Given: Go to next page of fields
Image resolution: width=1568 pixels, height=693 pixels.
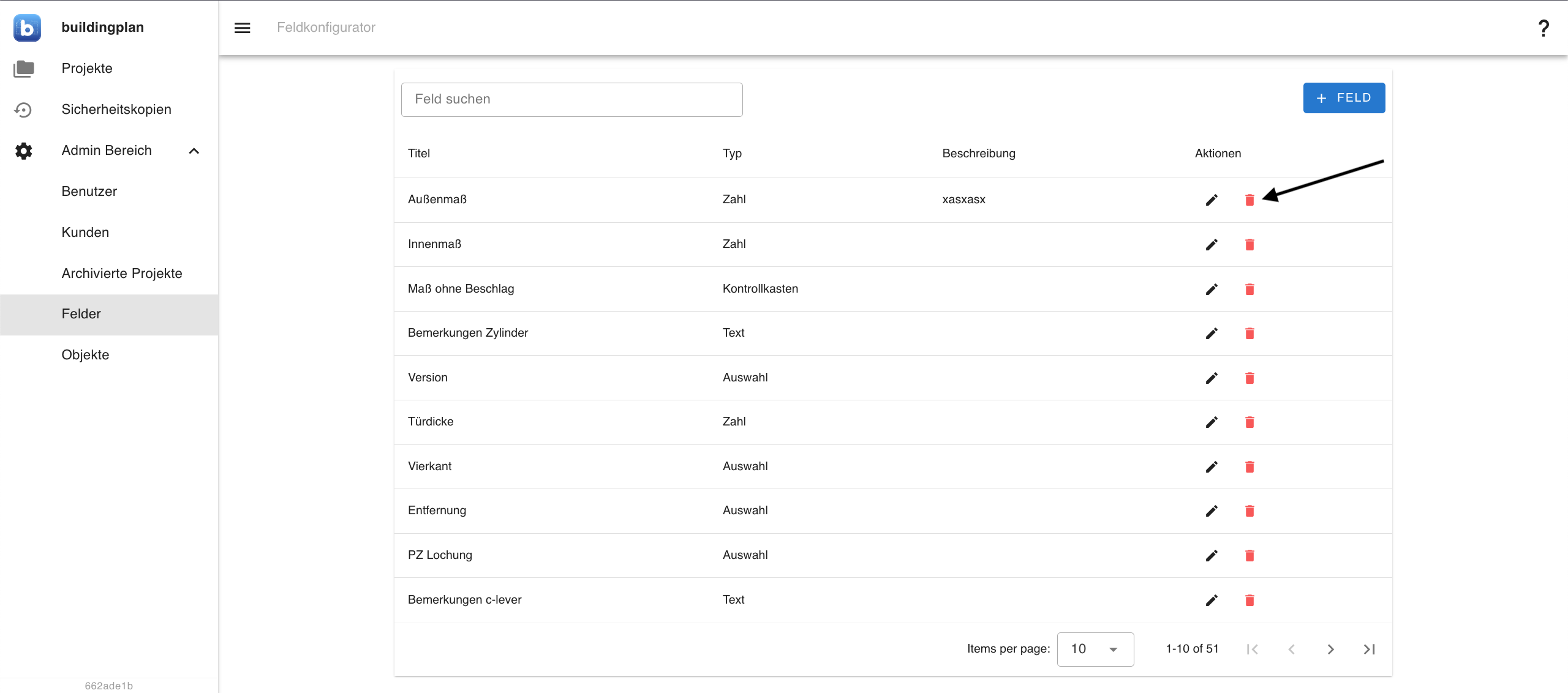Looking at the screenshot, I should (x=1330, y=649).
